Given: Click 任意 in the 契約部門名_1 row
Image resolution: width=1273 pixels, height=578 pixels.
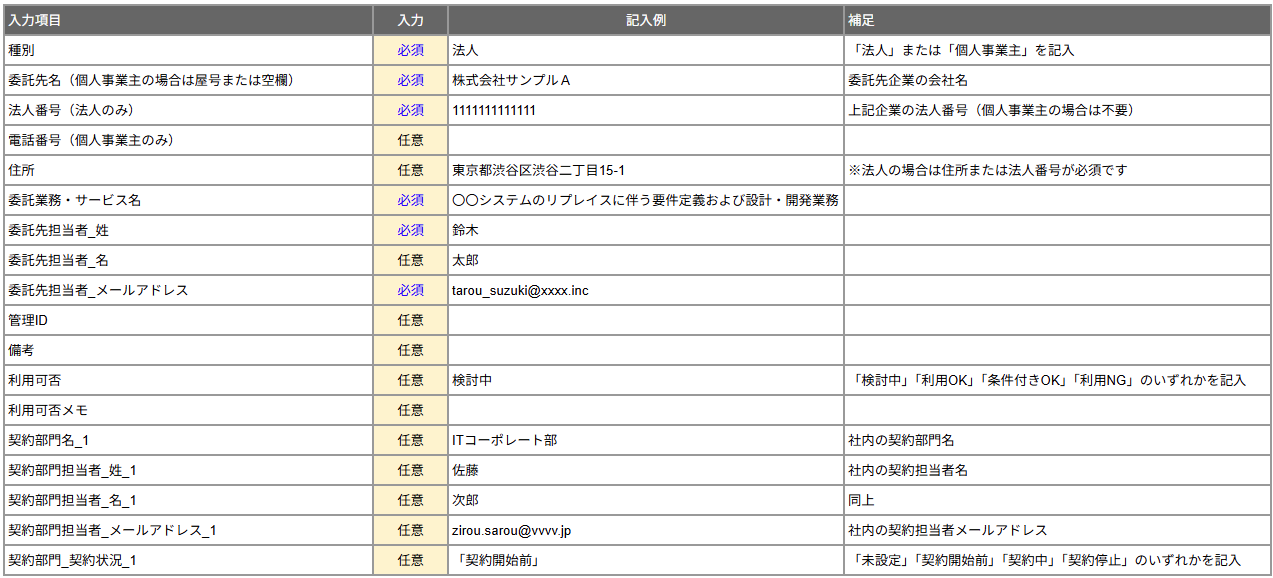Looking at the screenshot, I should [x=410, y=440].
